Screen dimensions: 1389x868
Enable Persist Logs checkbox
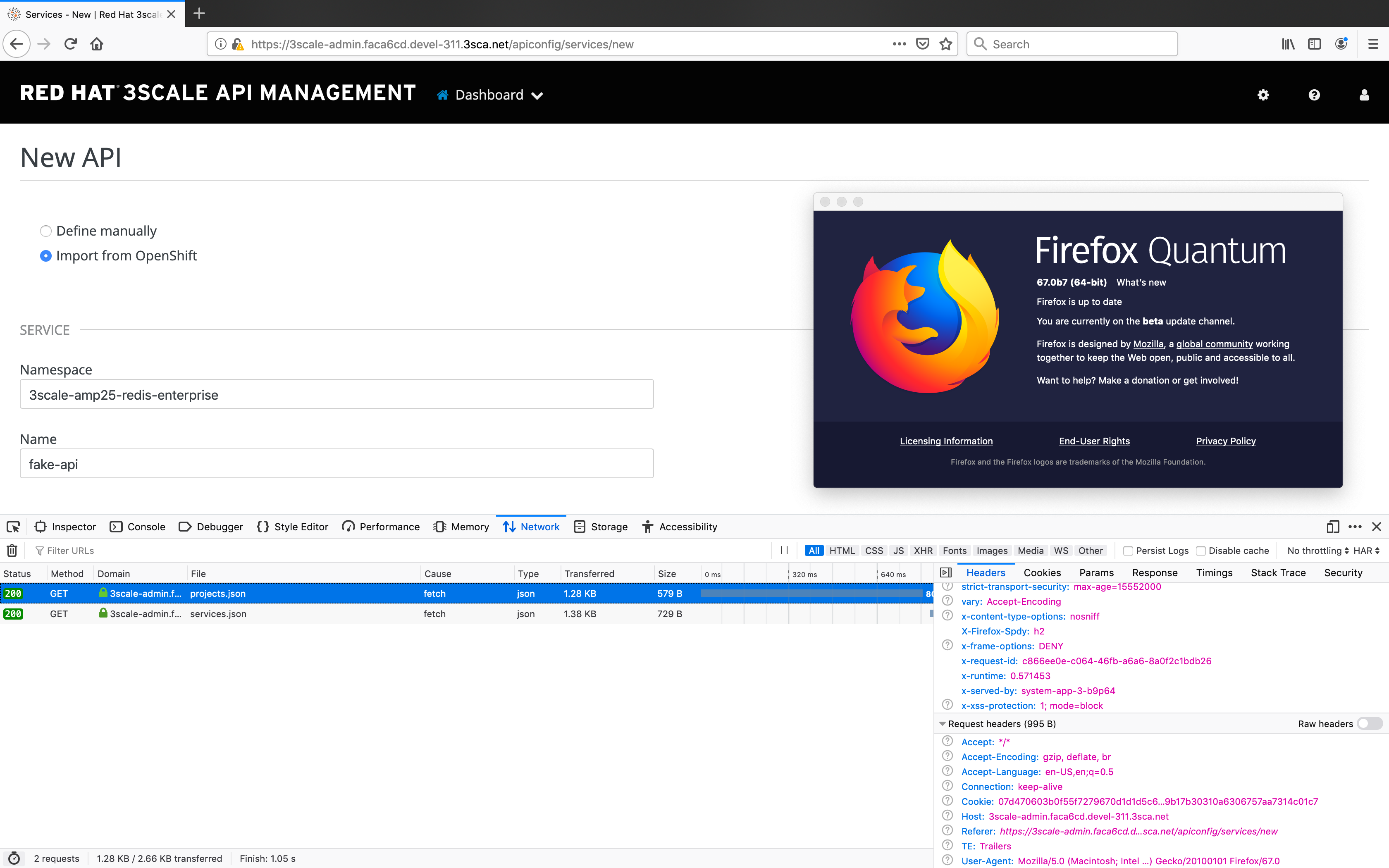click(1128, 551)
